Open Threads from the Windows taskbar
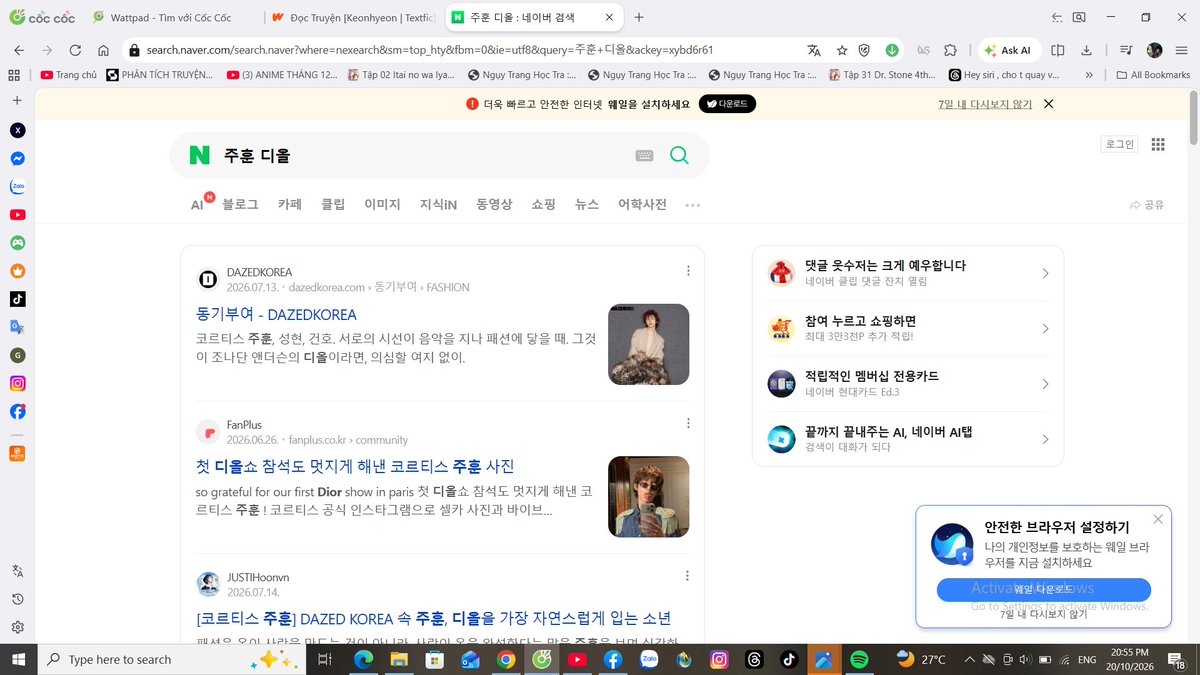This screenshot has width=1200, height=675. (755, 659)
